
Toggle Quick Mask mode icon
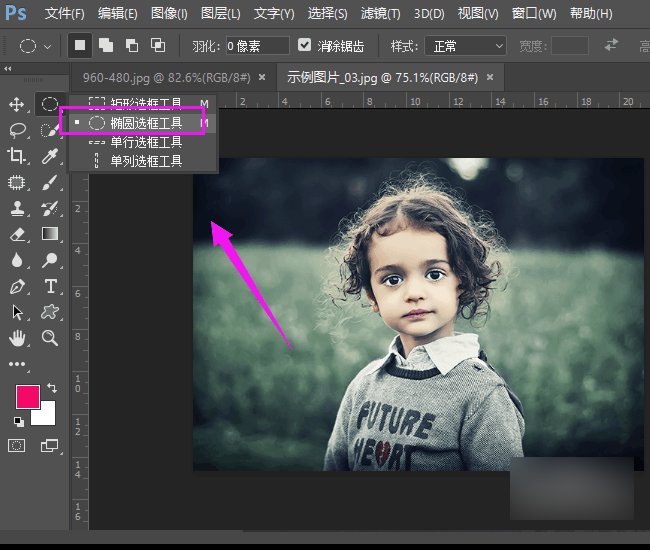(17, 445)
